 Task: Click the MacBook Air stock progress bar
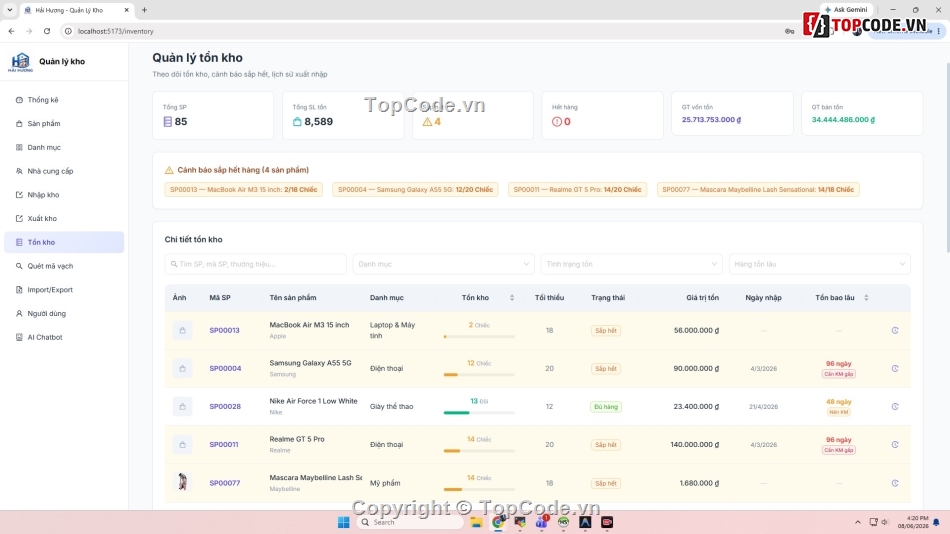click(x=479, y=336)
